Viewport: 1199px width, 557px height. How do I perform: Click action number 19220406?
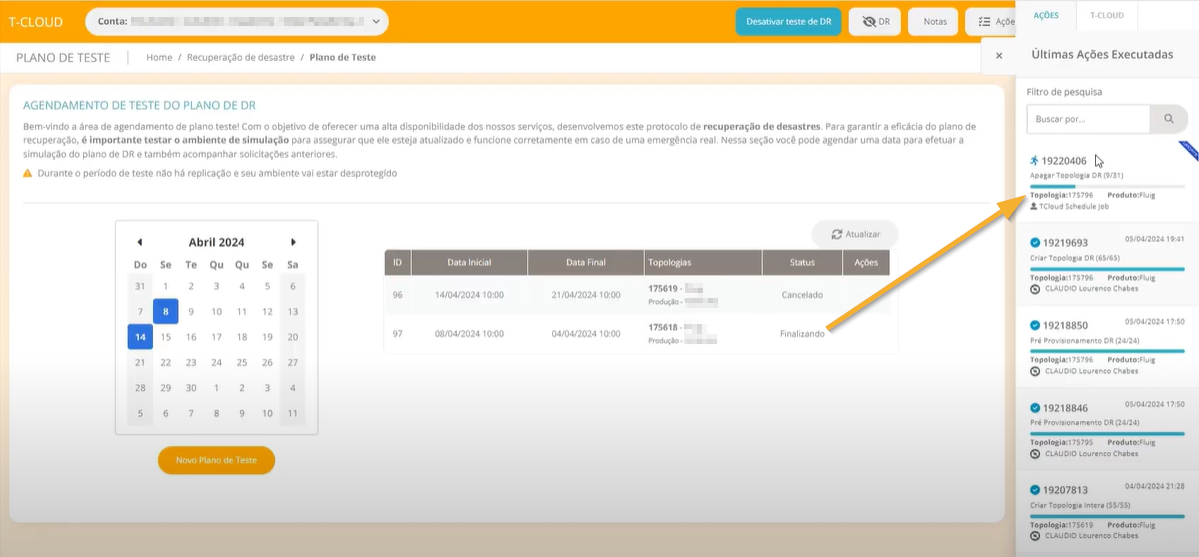tap(1064, 161)
